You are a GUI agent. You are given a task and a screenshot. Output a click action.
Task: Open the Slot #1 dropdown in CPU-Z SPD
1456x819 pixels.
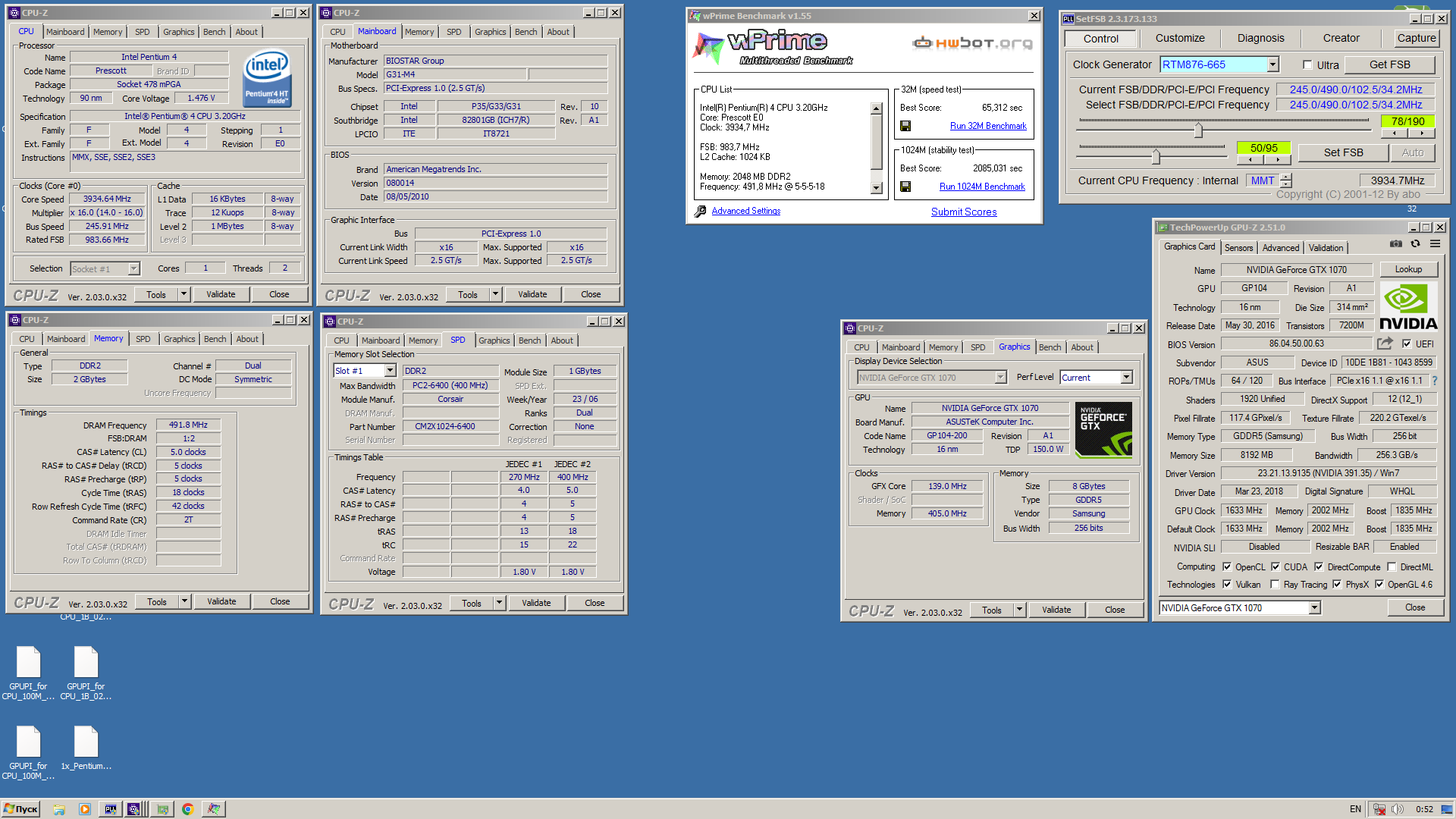coord(390,371)
